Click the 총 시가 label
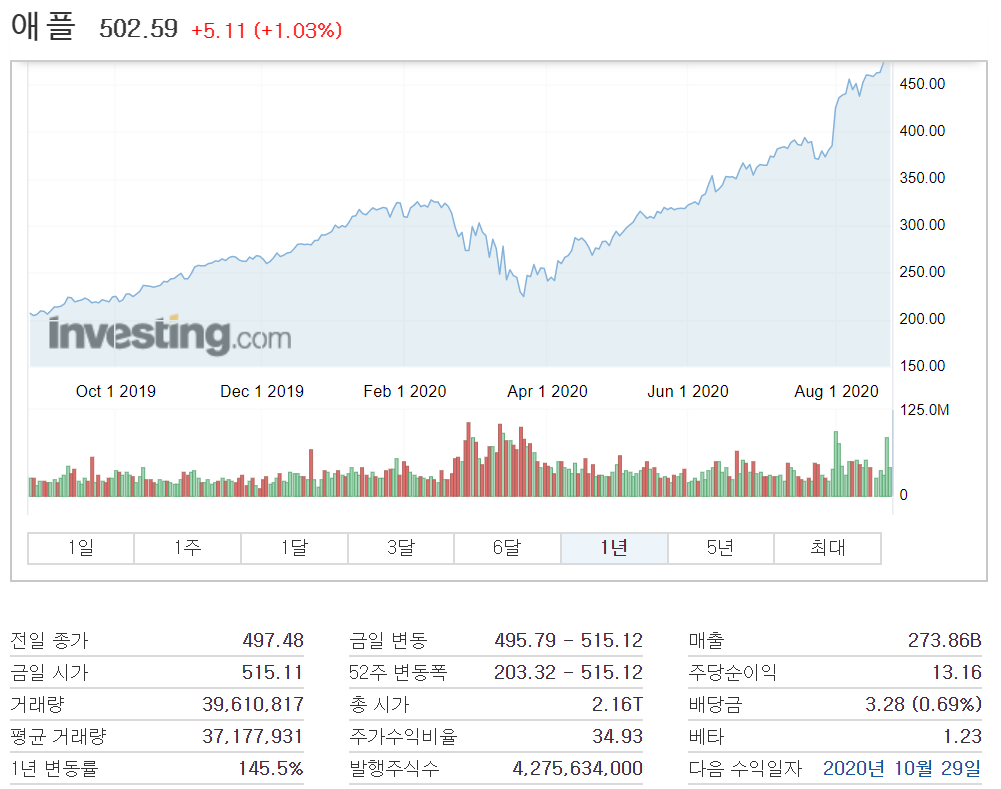This screenshot has width=1001, height=789. click(379, 704)
